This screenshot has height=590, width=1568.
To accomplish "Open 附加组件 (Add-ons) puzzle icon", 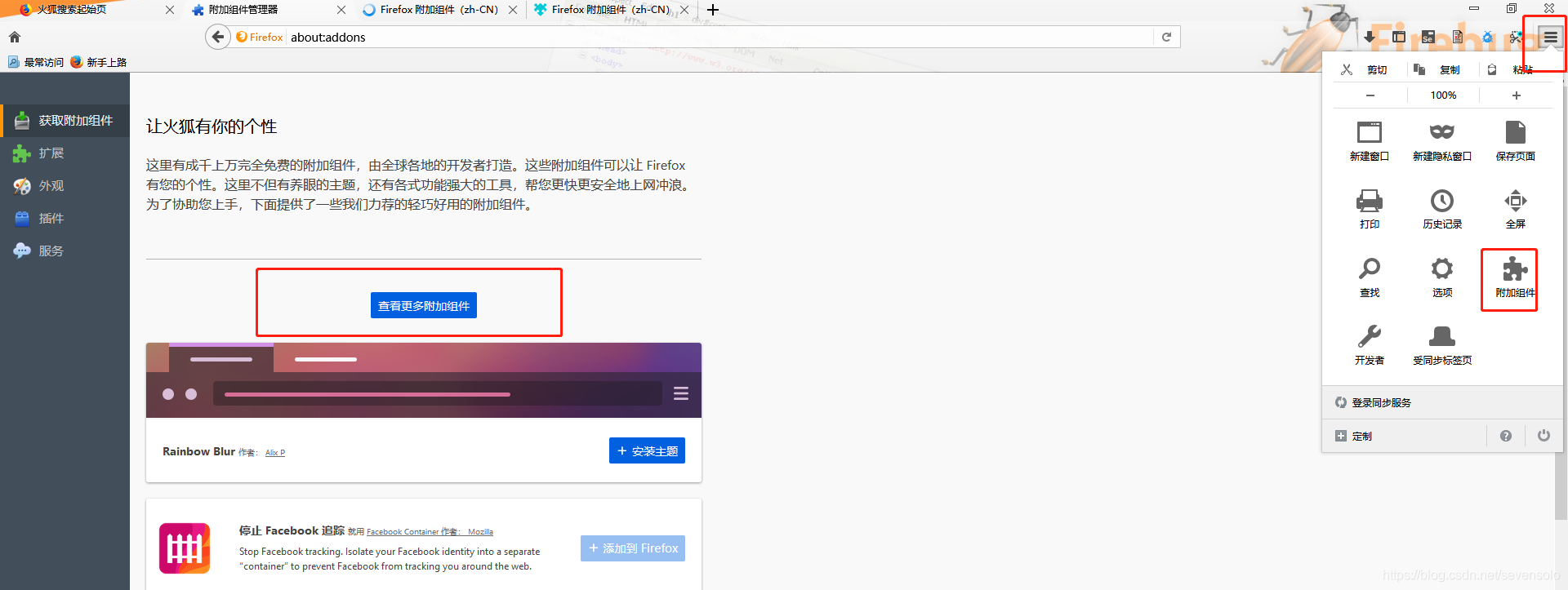I will [1515, 277].
